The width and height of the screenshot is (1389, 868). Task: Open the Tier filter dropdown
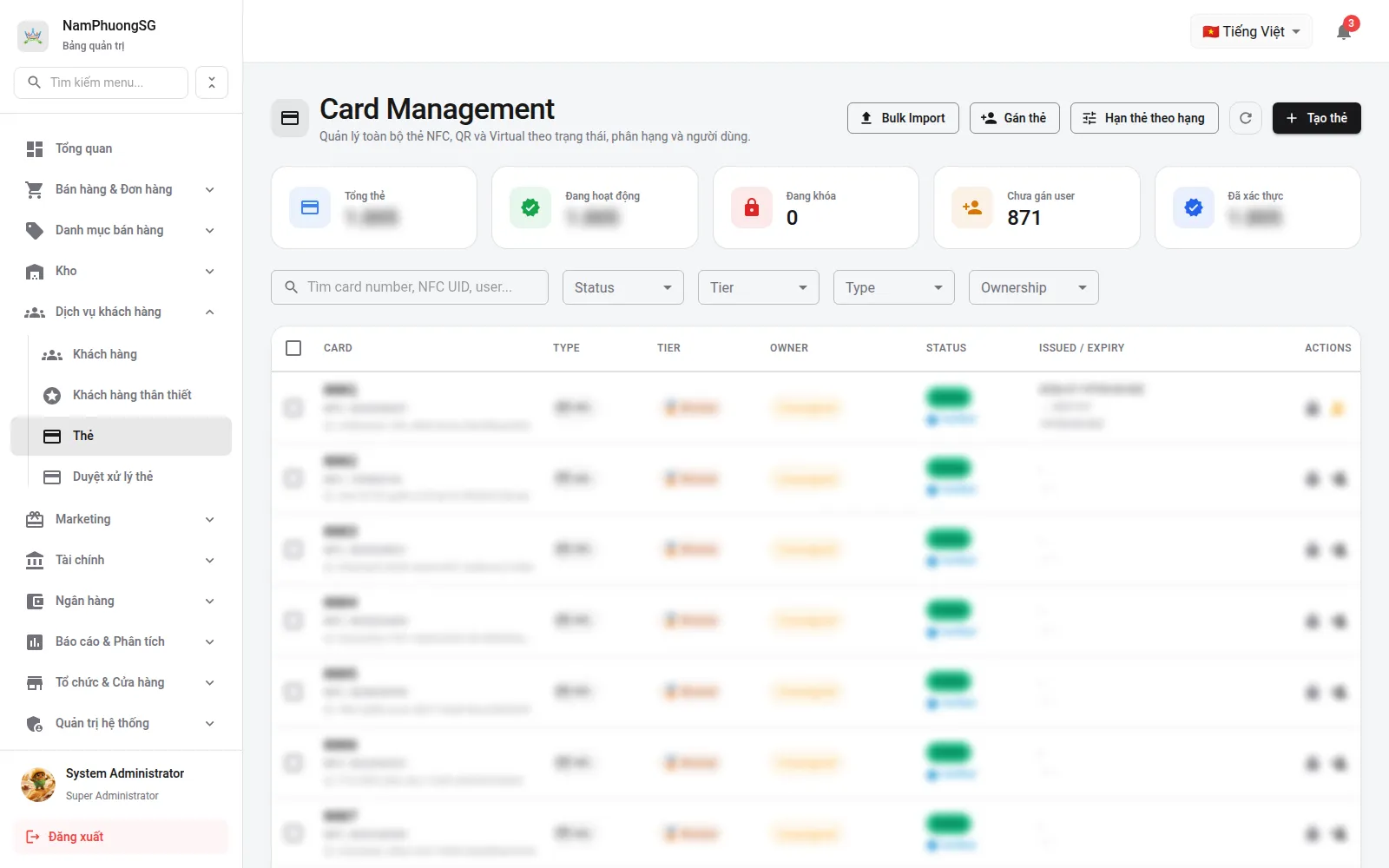tap(759, 287)
